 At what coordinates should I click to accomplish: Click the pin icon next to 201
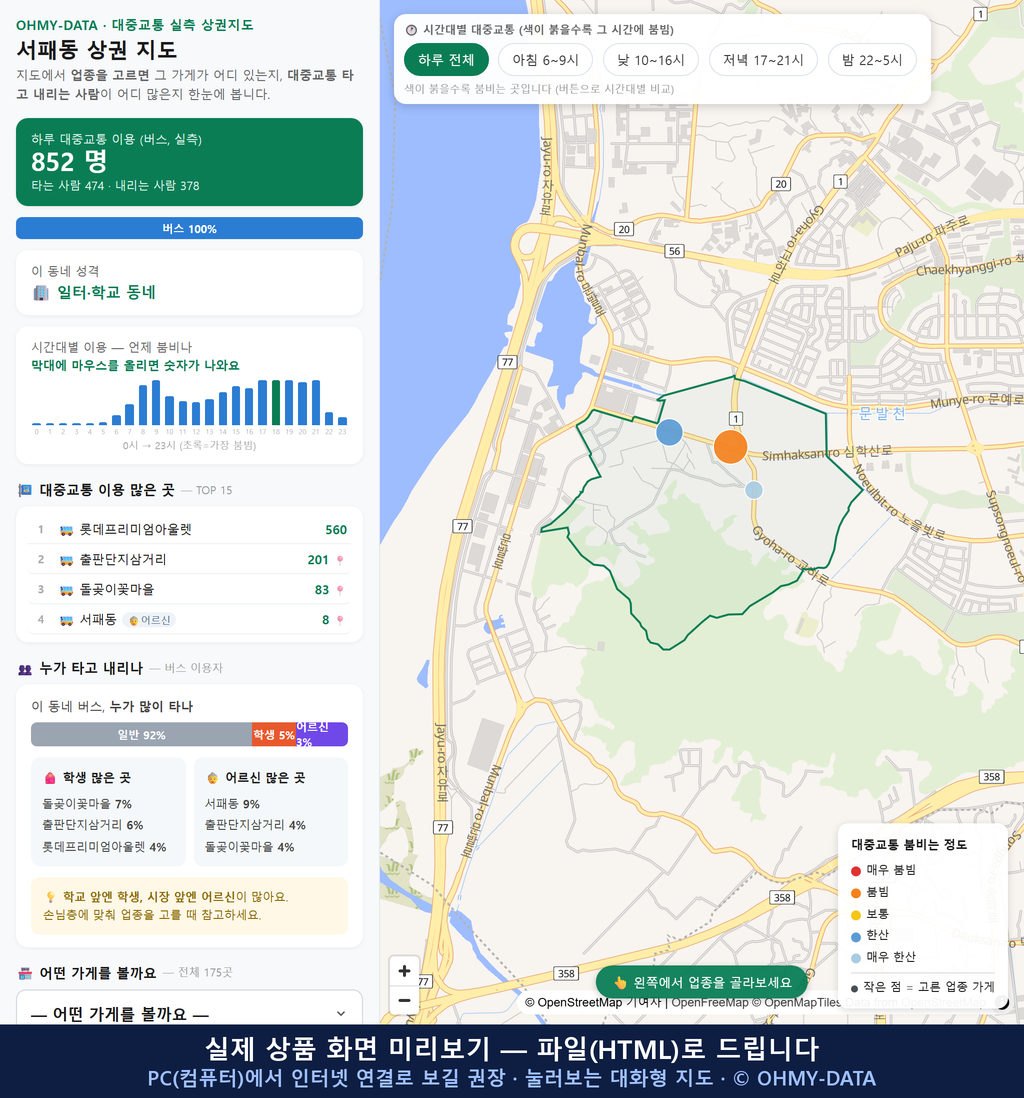coord(340,560)
